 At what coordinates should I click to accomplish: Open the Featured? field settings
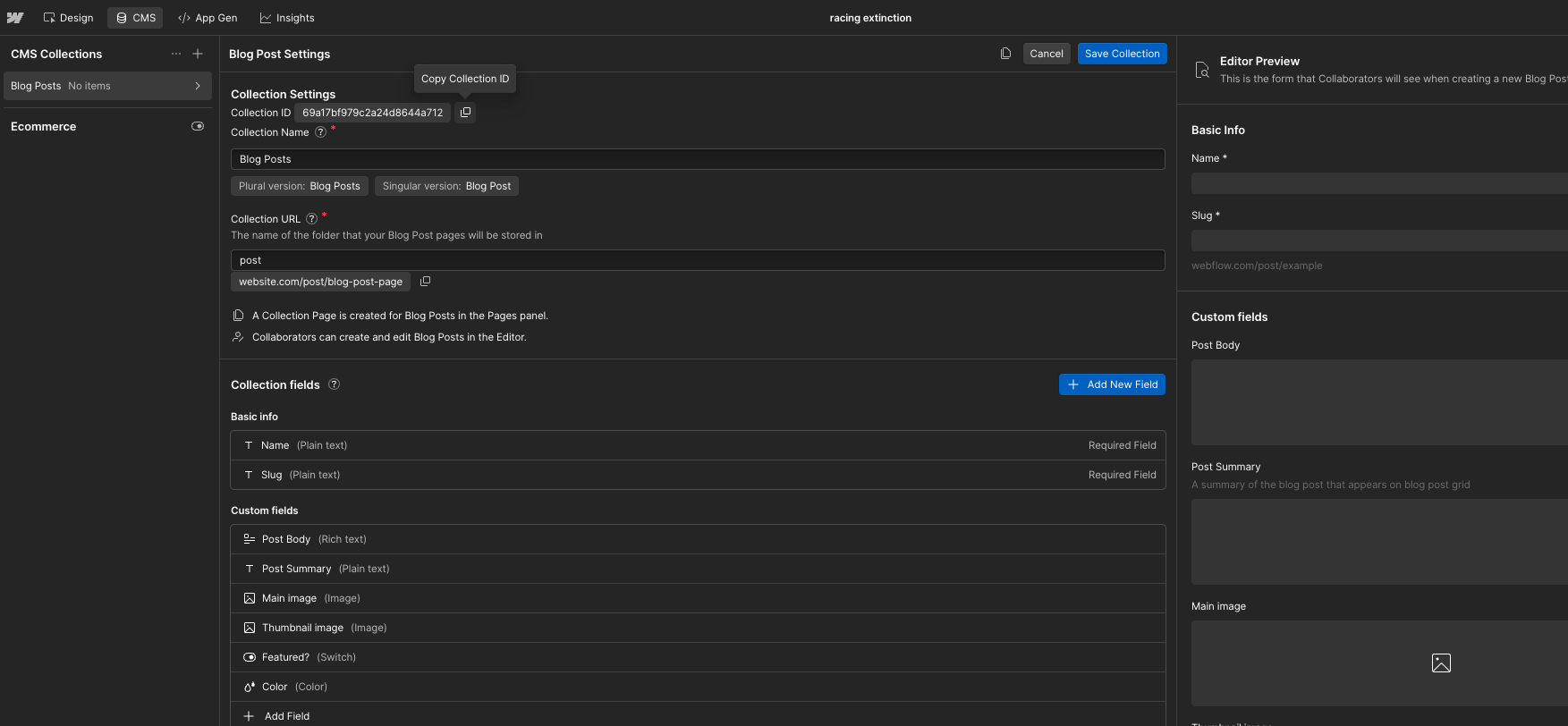[698, 657]
